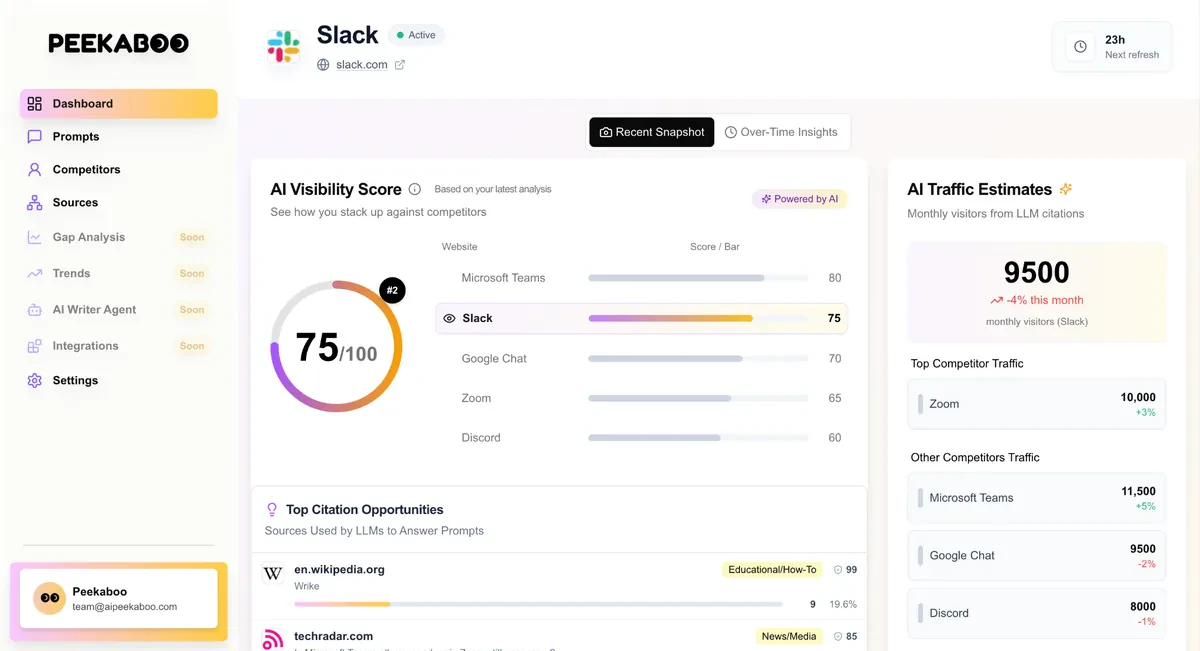
Task: Click Slack's orange score bar
Action: tap(670, 318)
